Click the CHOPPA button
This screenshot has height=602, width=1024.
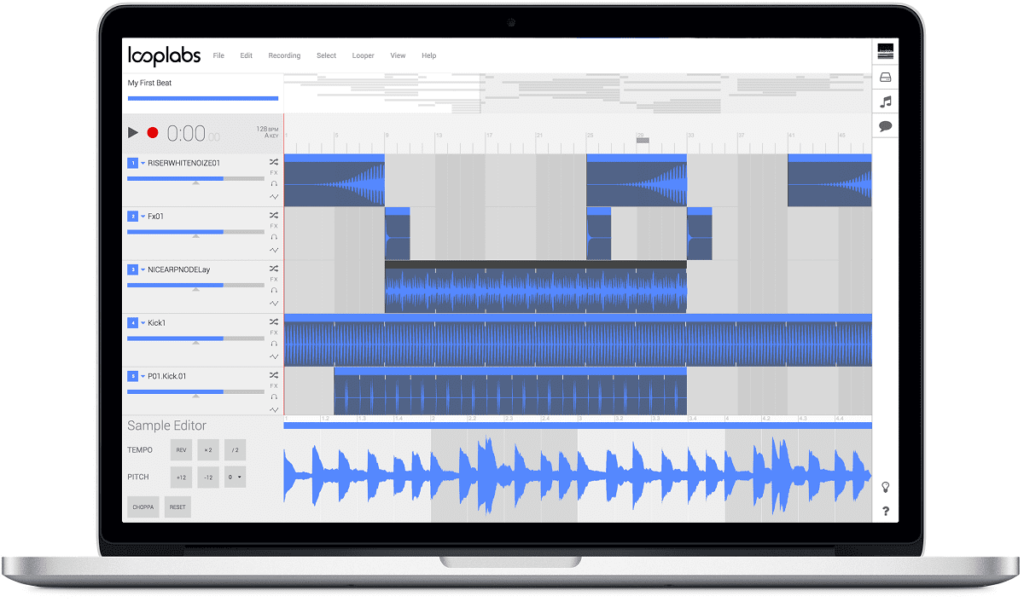(x=143, y=507)
